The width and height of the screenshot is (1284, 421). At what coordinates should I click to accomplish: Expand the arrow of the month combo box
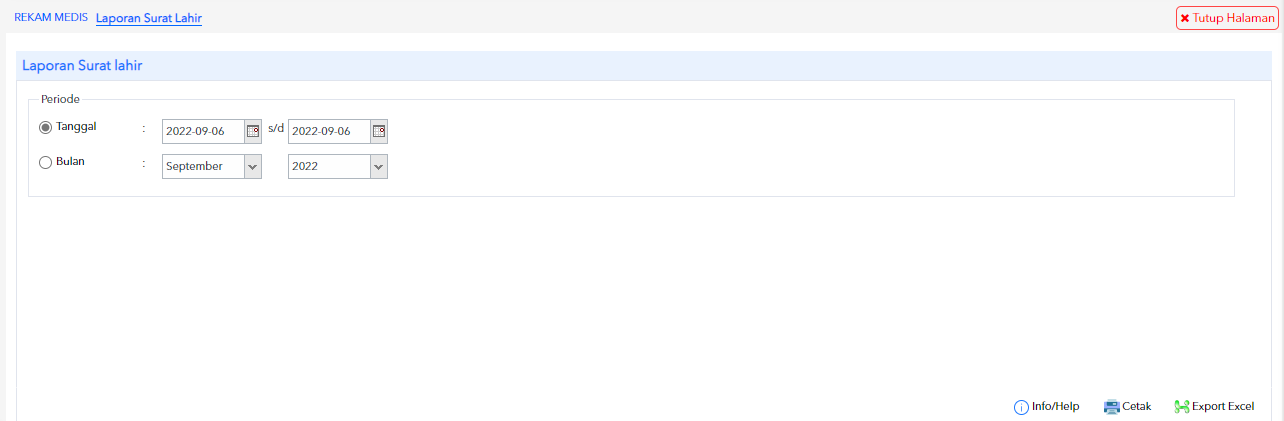click(x=253, y=166)
